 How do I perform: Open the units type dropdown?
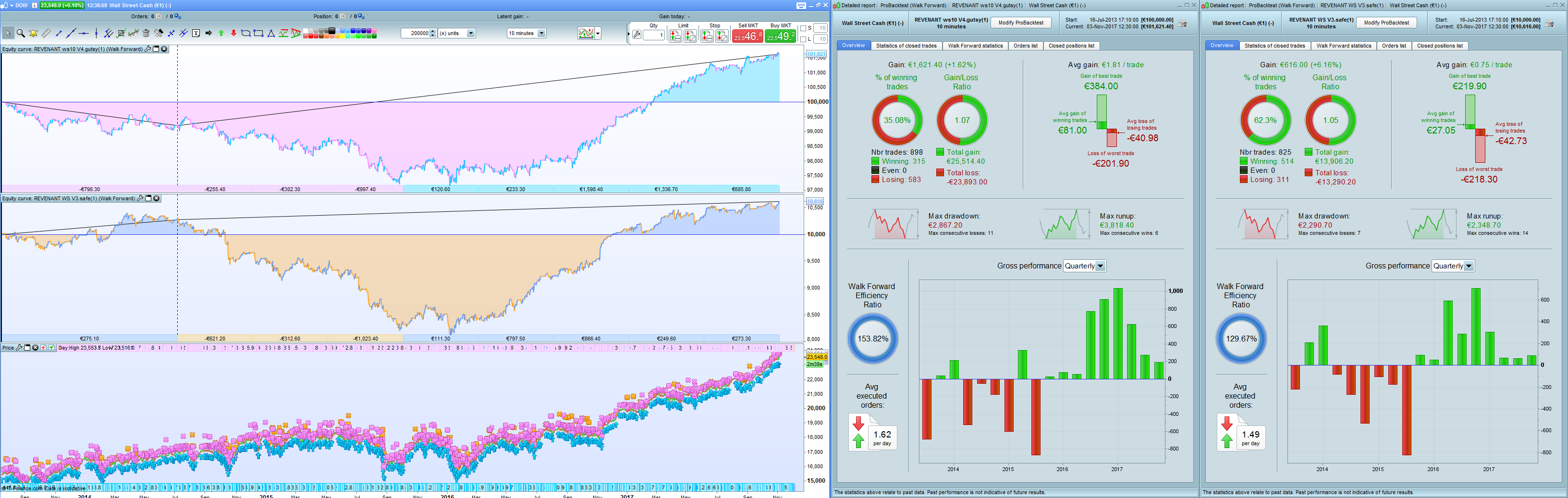pyautogui.click(x=470, y=34)
